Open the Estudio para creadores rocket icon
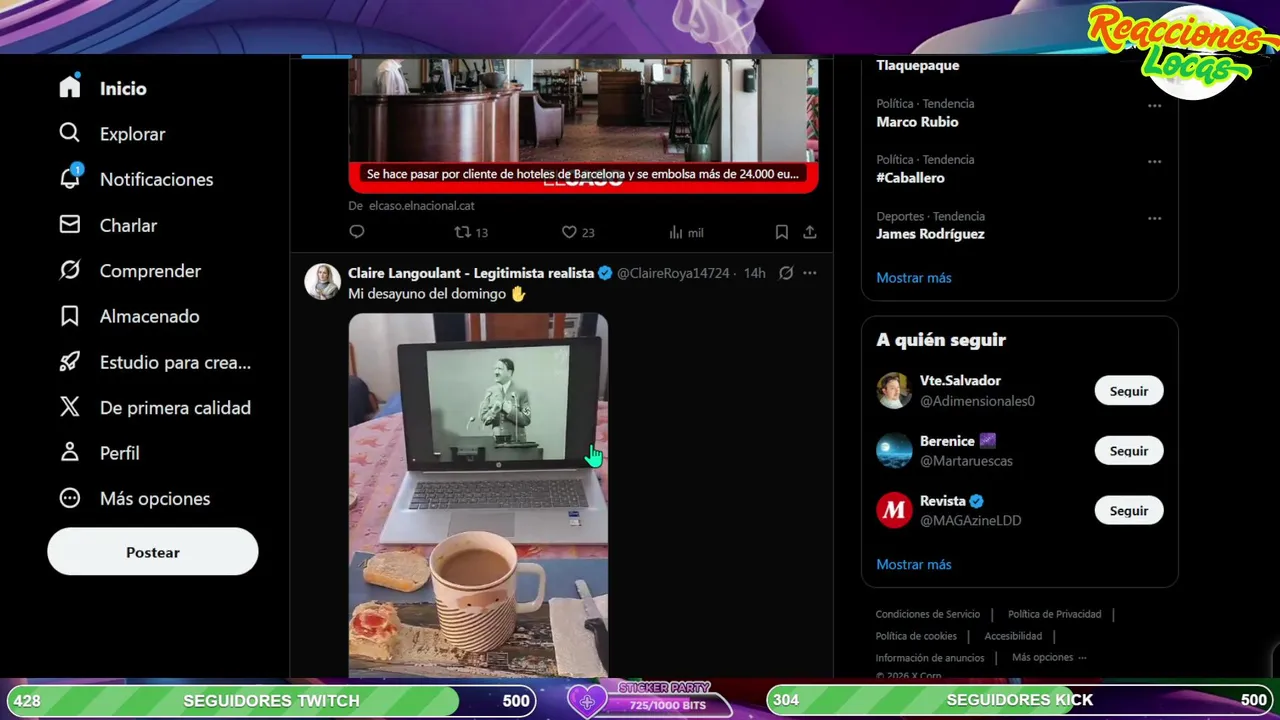The image size is (1280, 720). click(69, 362)
